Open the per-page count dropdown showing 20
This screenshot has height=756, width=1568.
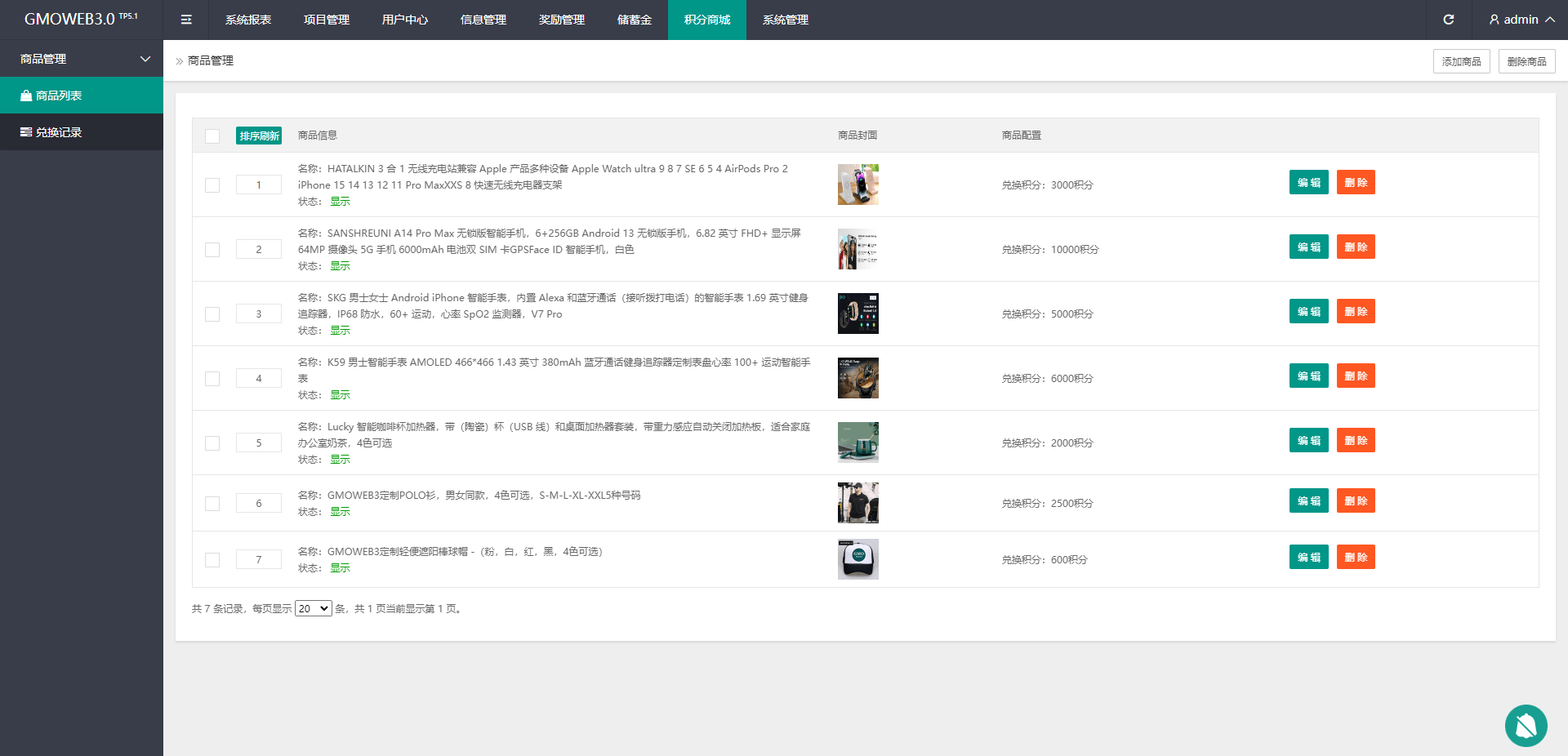[313, 609]
